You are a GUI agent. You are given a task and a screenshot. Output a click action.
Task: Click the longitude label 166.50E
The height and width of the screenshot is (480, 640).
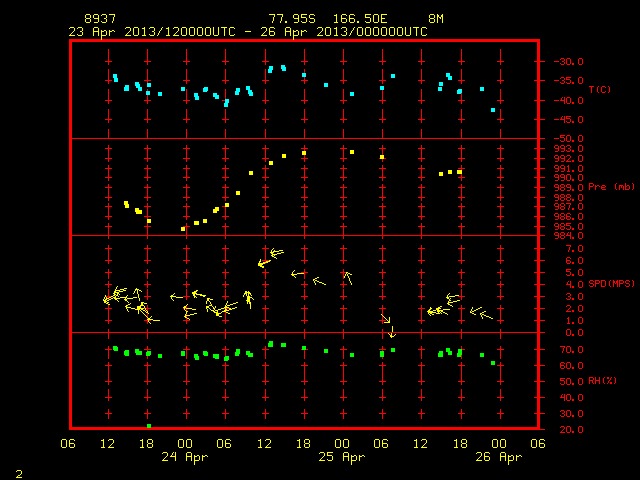[x=360, y=19]
